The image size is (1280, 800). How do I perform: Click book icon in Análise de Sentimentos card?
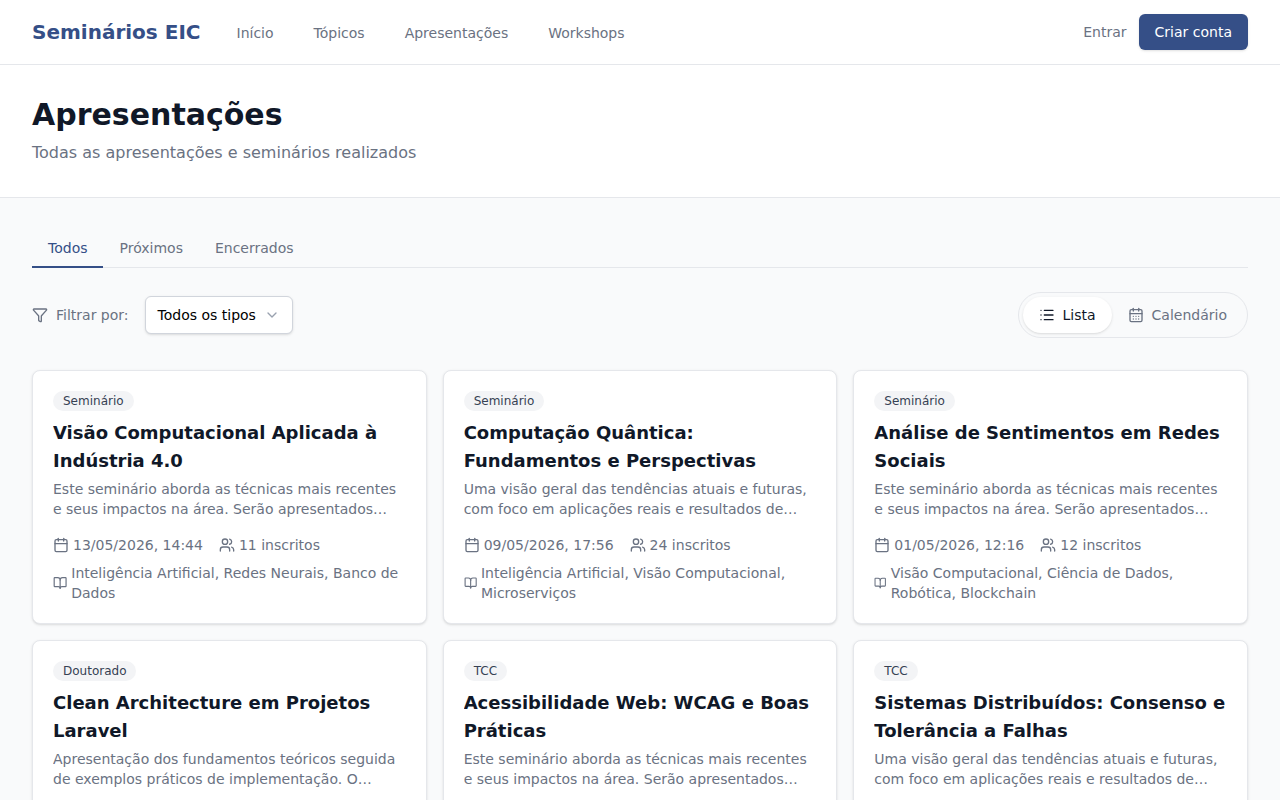pos(881,583)
